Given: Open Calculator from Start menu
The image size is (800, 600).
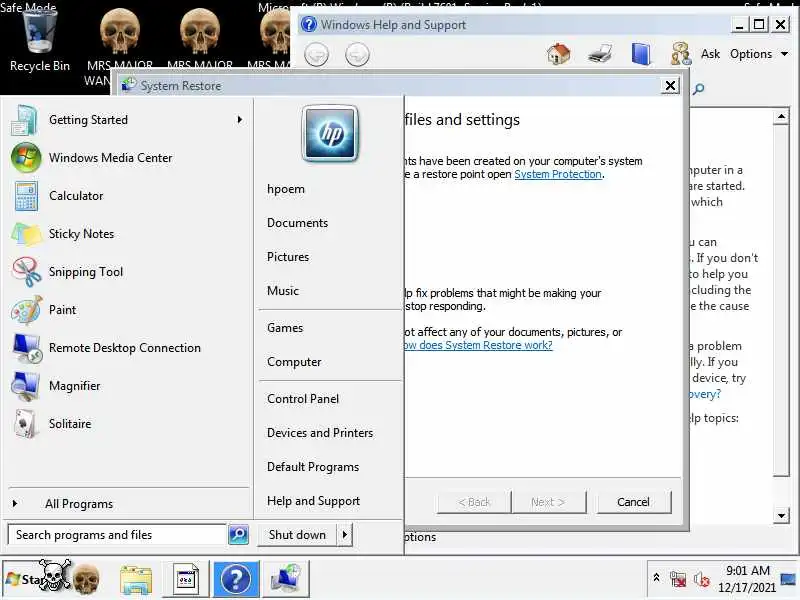Looking at the screenshot, I should [128, 196].
